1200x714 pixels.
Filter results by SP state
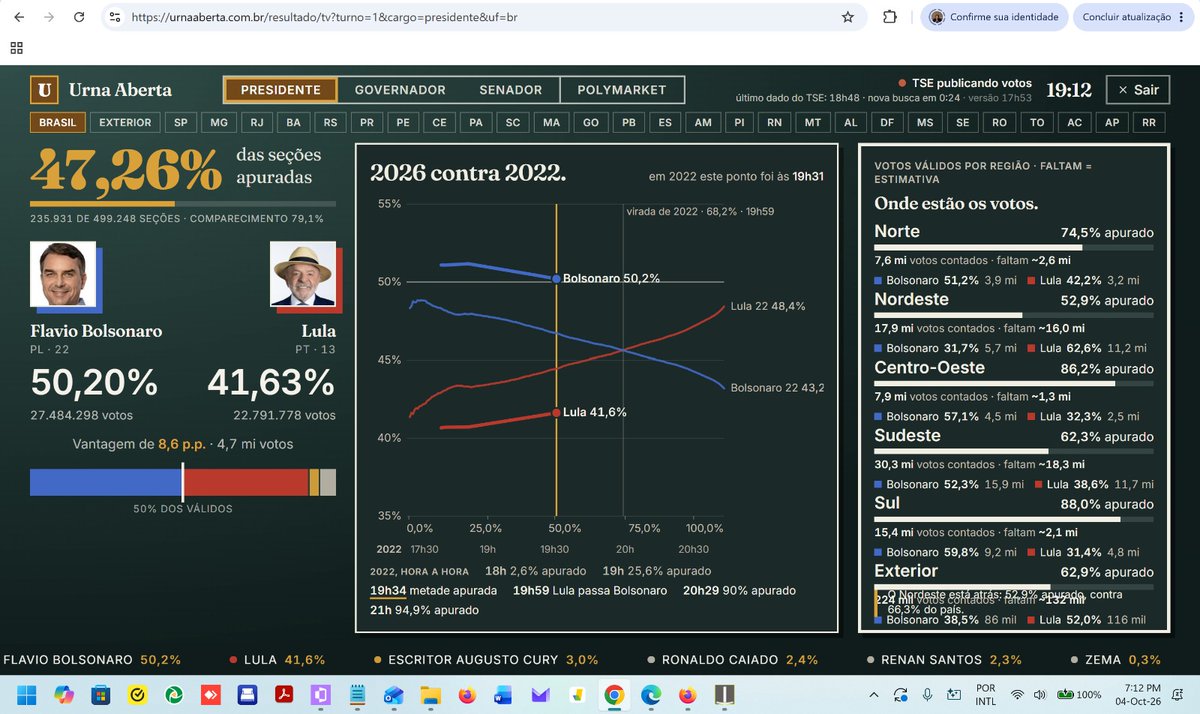[x=180, y=123]
